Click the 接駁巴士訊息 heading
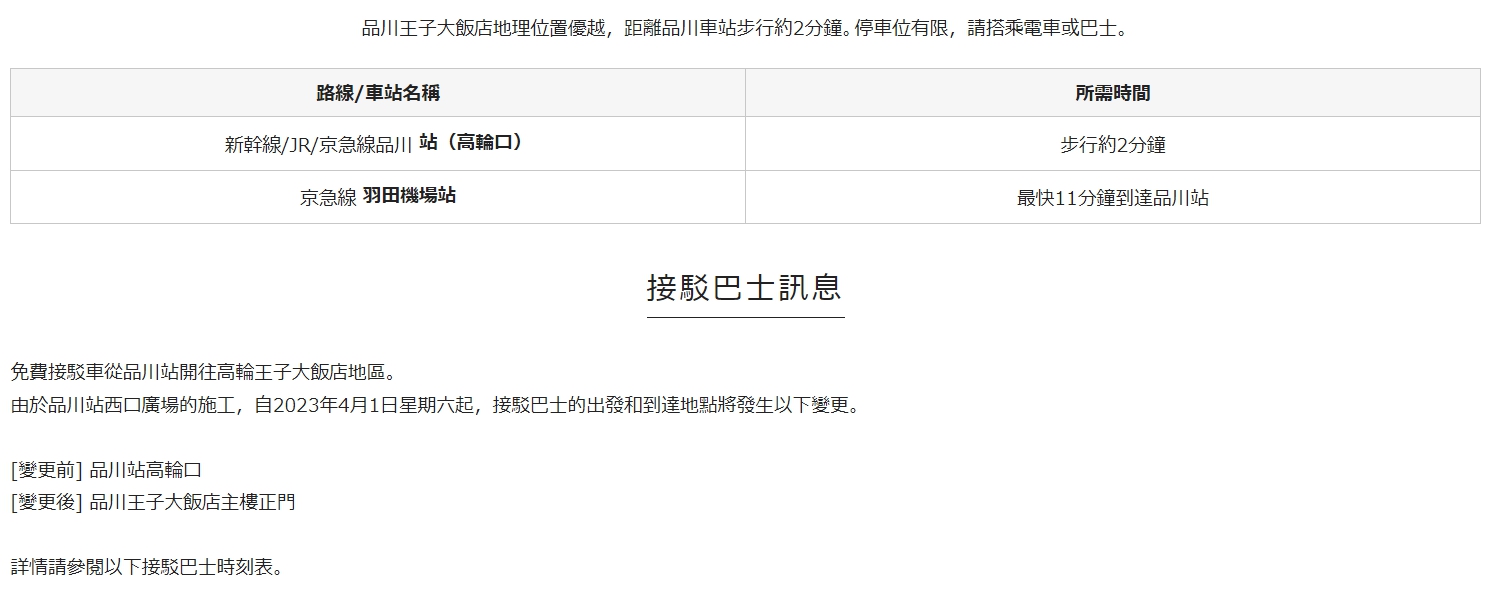Viewport: 1495px width, 594px height. 745,288
